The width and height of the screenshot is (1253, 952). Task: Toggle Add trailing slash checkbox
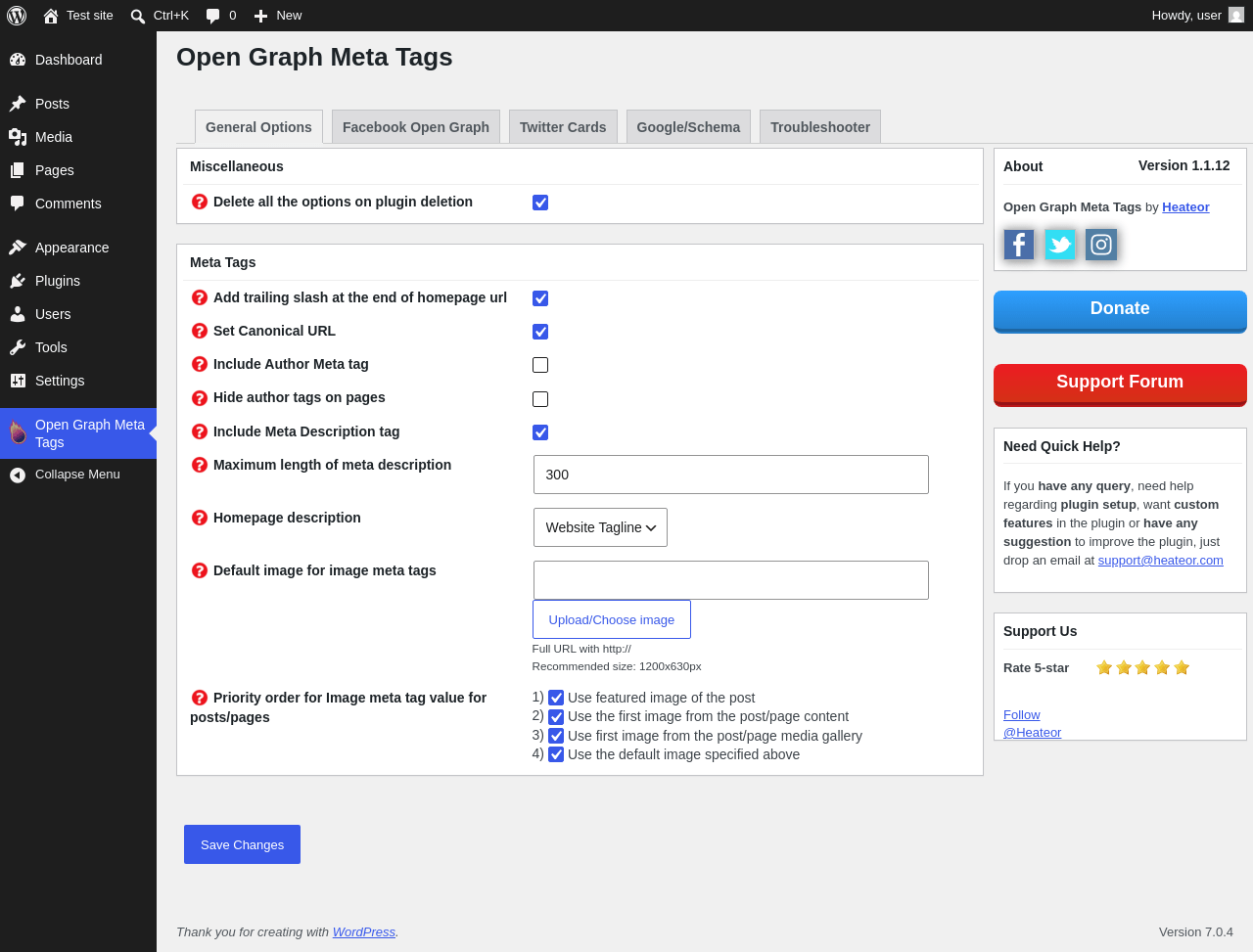pyautogui.click(x=540, y=298)
